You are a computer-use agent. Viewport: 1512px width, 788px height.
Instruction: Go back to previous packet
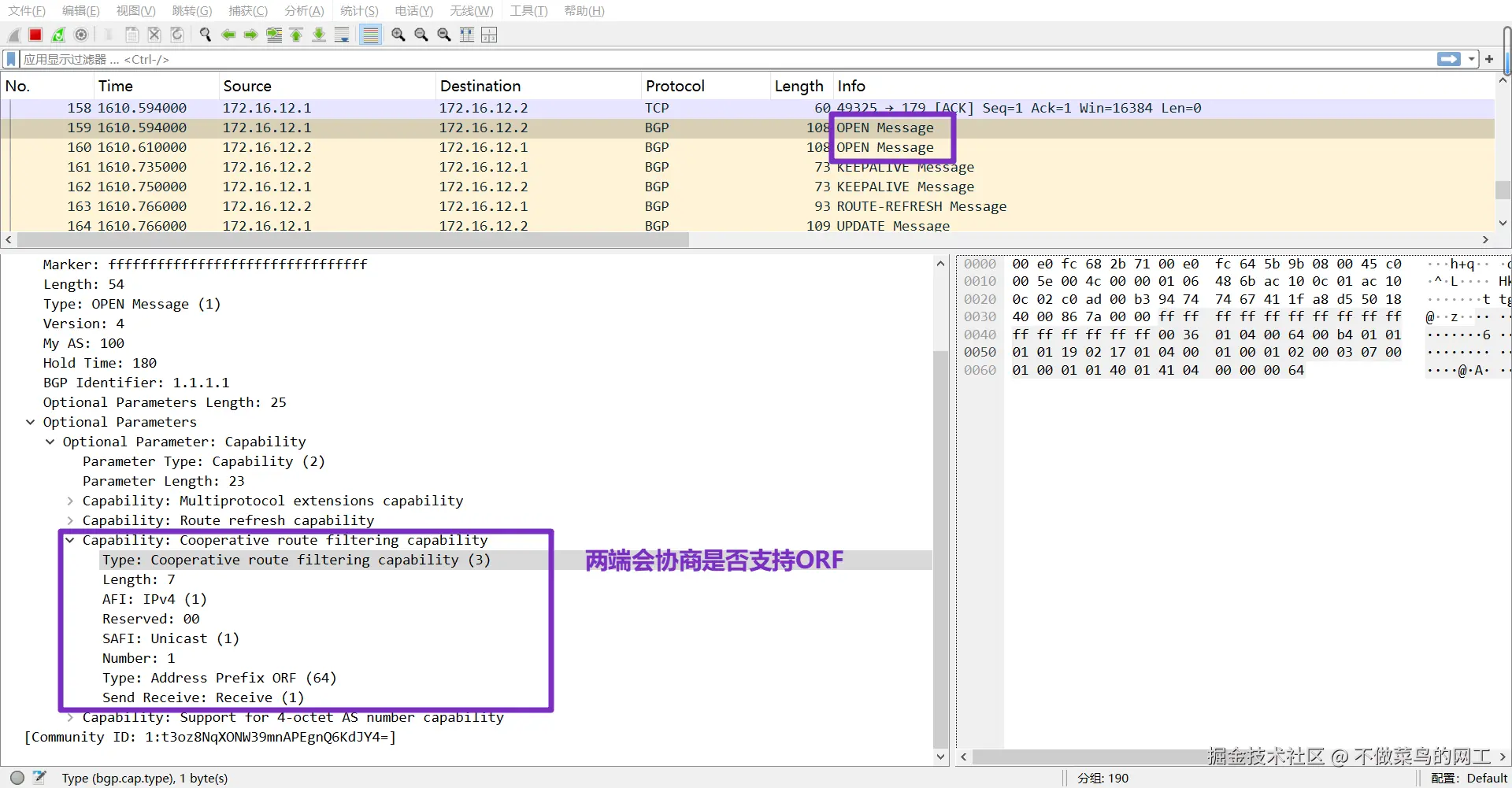[228, 35]
